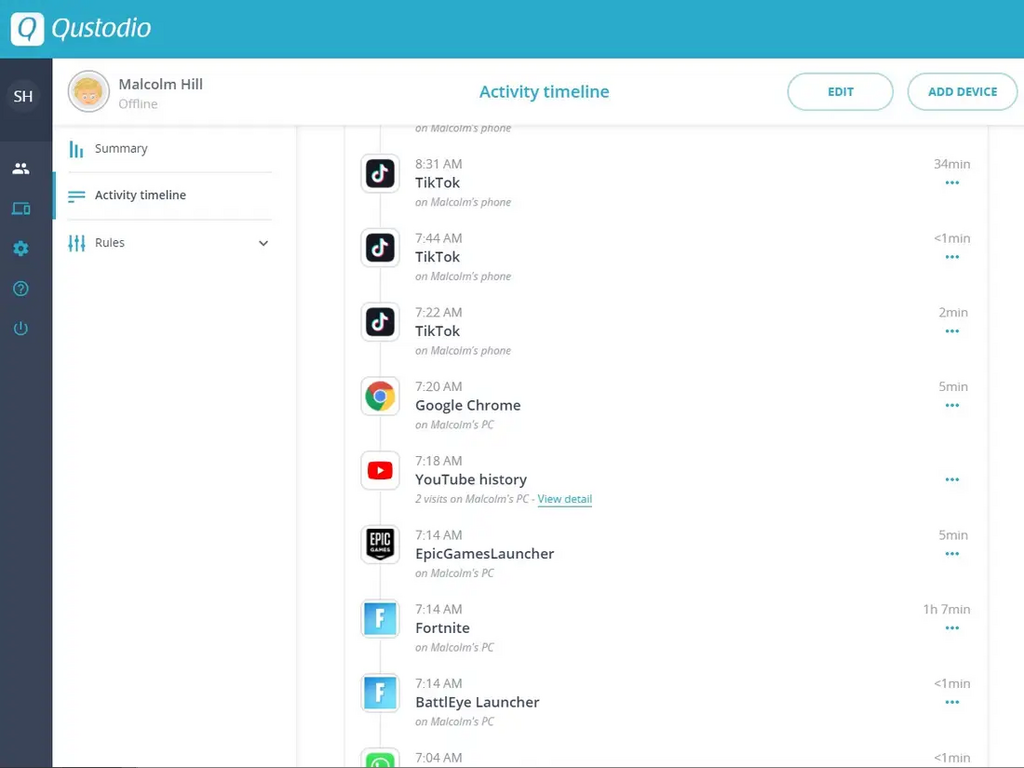Viewport: 1024px width, 768px height.
Task: Open the View detail link
Action: click(565, 499)
